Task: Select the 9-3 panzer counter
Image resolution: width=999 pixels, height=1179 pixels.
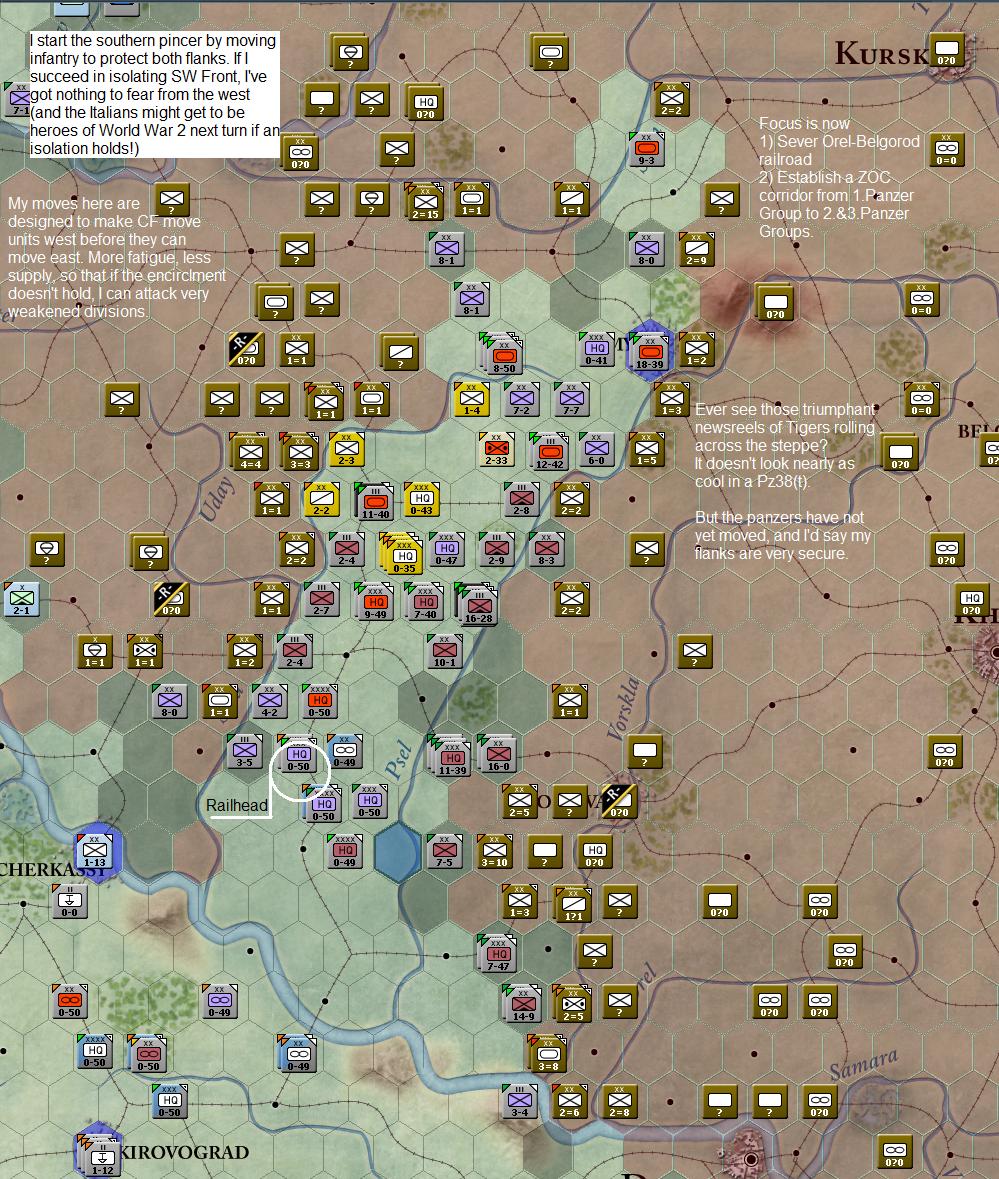Action: [x=646, y=149]
